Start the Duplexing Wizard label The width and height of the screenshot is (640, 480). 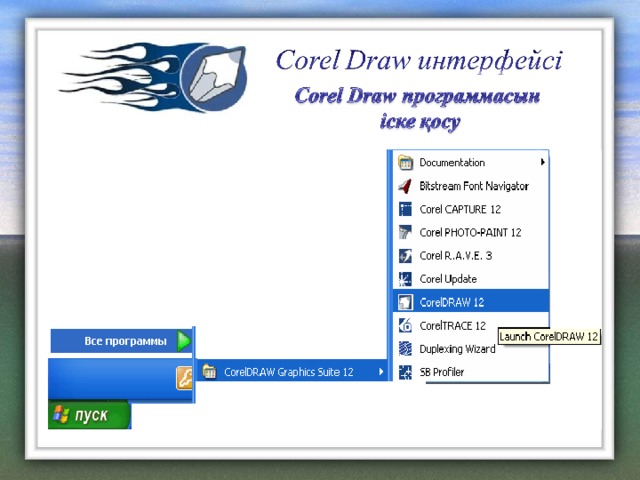pos(458,349)
